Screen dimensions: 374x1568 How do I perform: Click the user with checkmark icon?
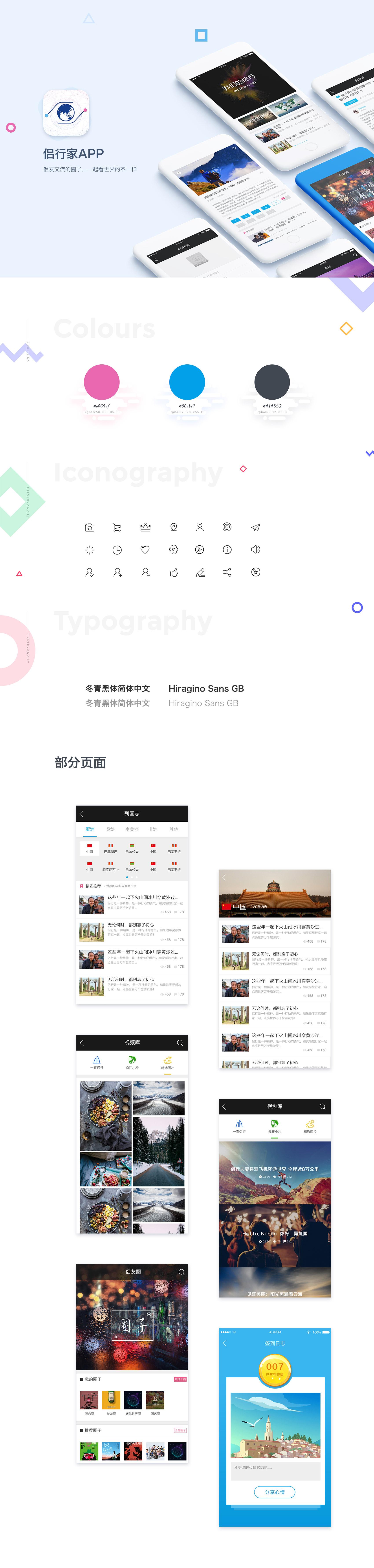tap(90, 572)
